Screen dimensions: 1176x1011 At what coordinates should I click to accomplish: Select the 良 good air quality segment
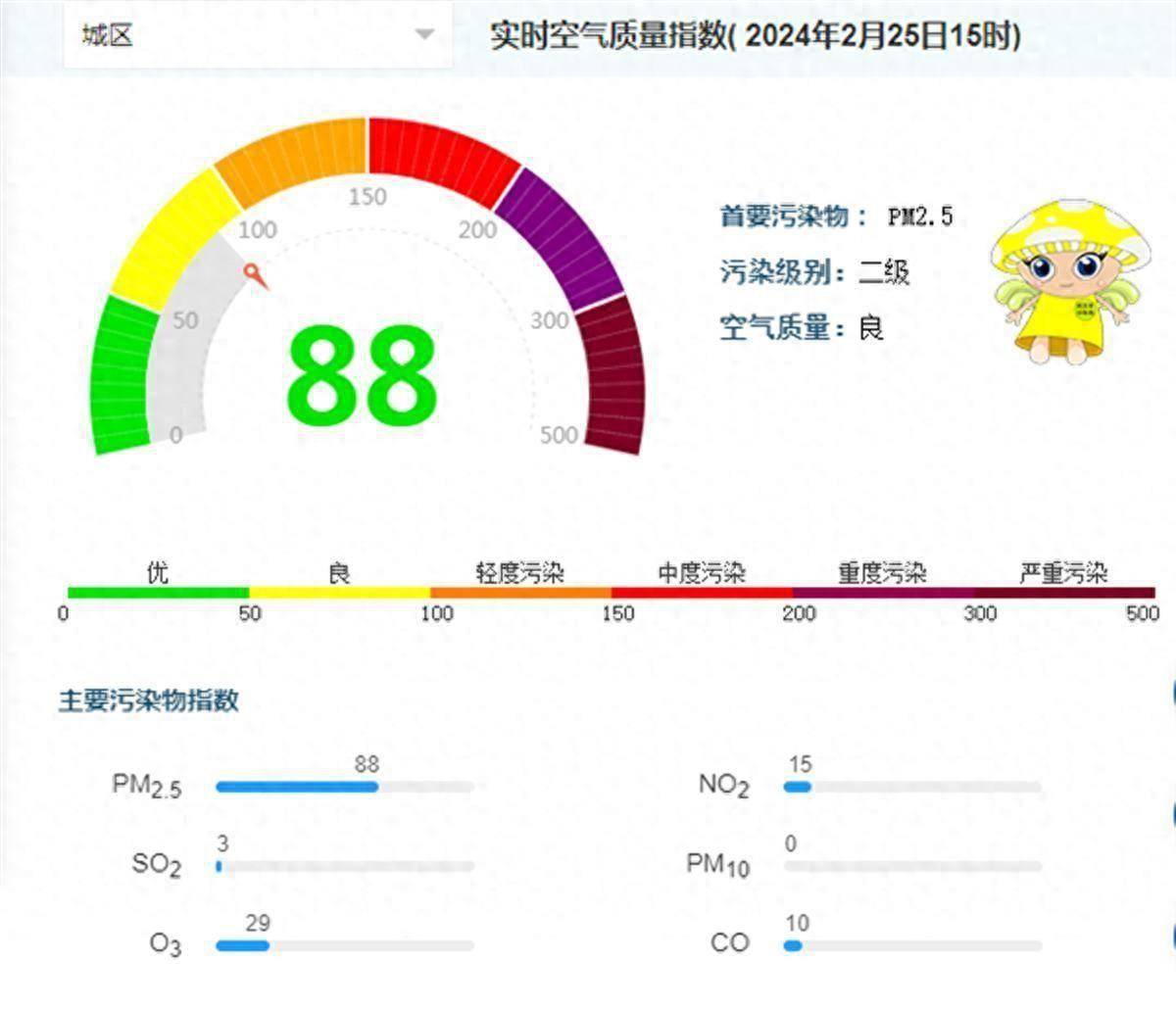[338, 593]
